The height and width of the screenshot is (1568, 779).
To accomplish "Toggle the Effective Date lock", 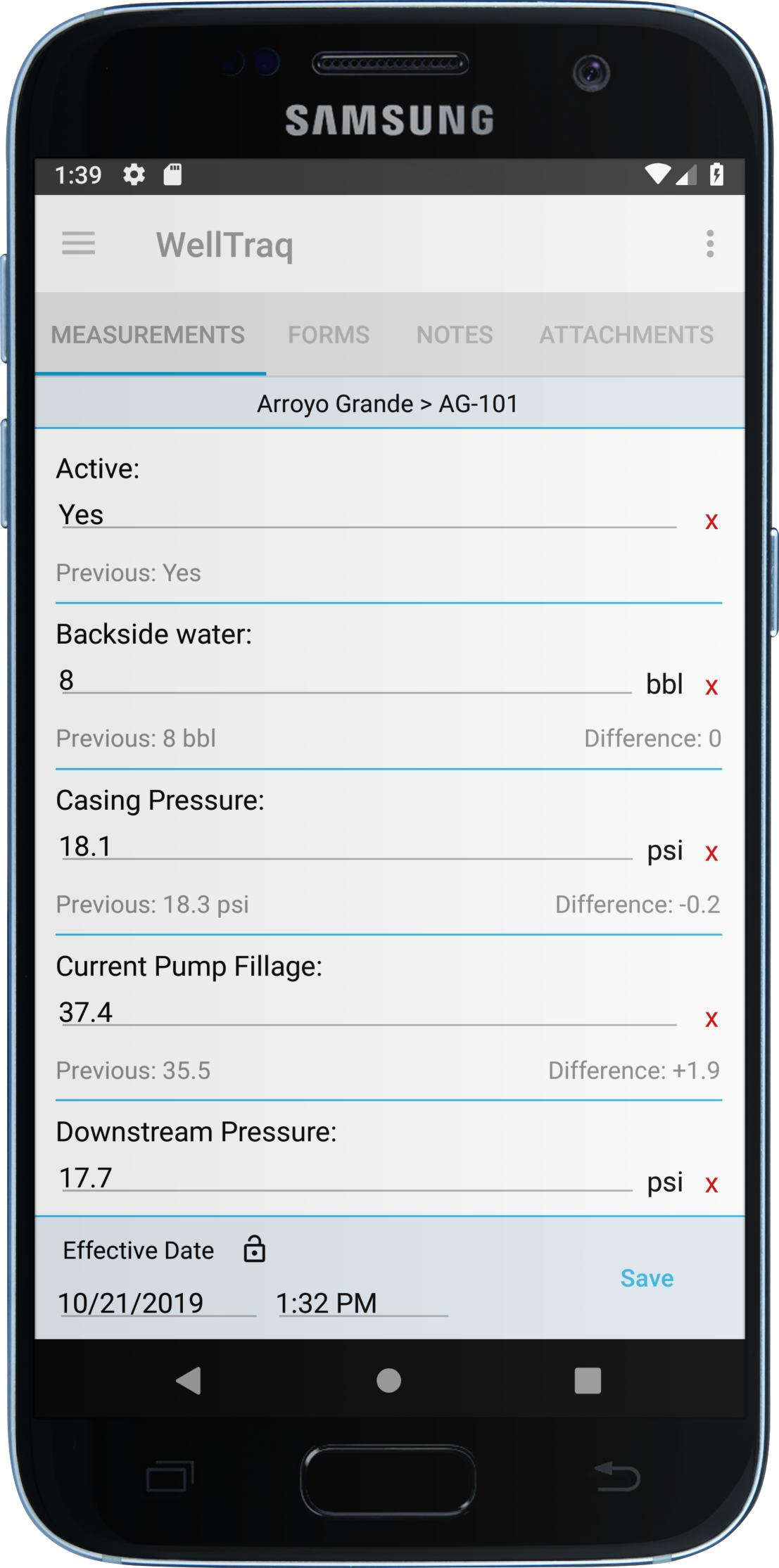I will coord(254,1249).
